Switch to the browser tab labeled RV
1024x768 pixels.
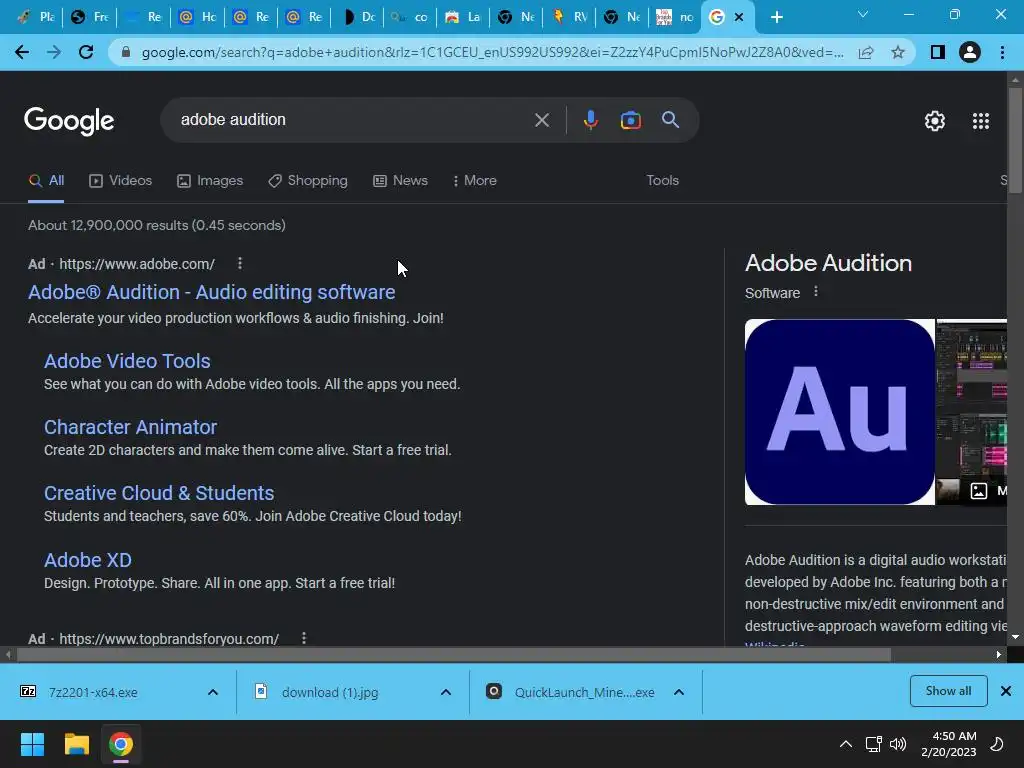569,17
